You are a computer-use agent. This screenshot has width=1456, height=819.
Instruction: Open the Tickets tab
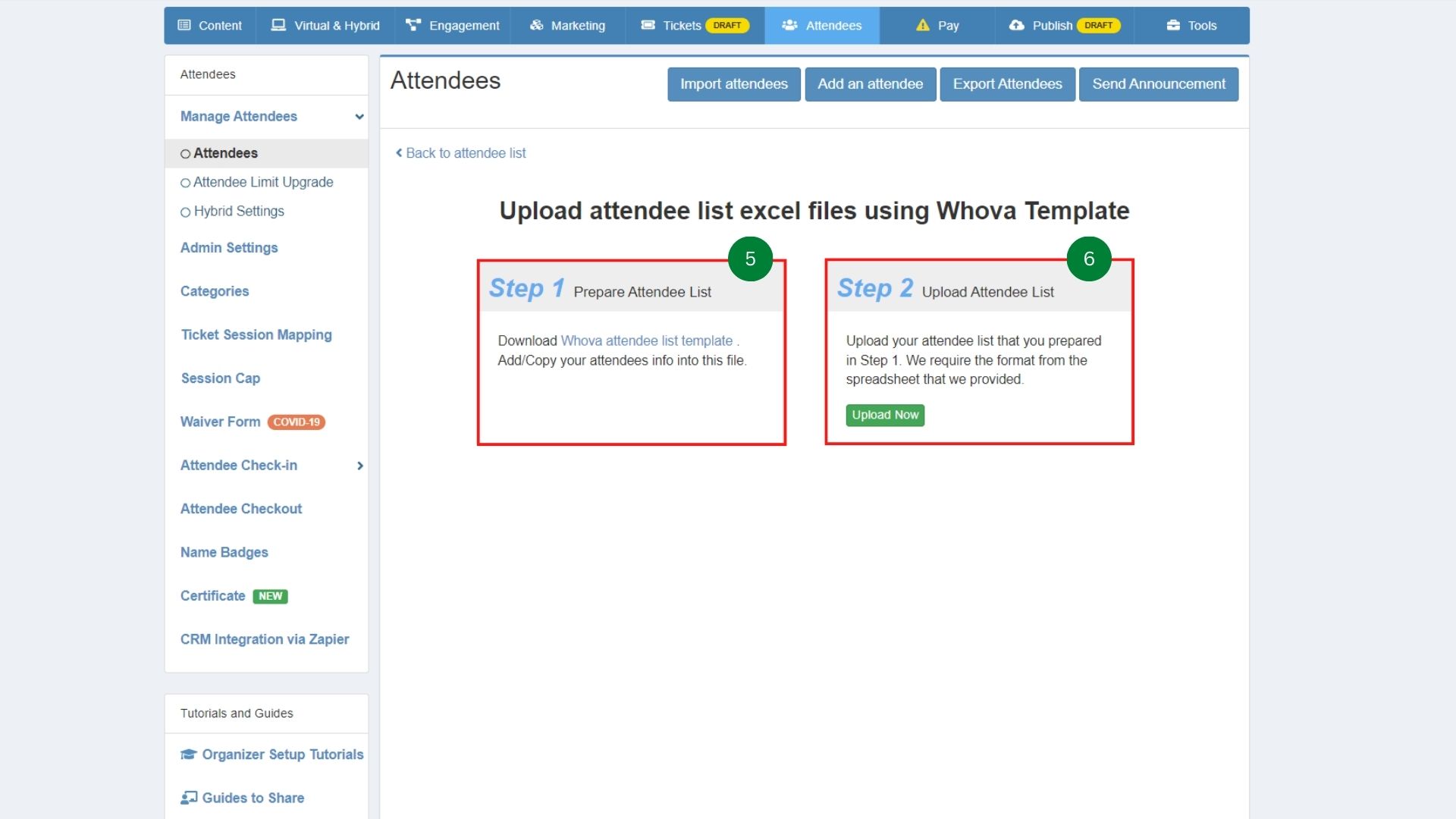coord(695,25)
